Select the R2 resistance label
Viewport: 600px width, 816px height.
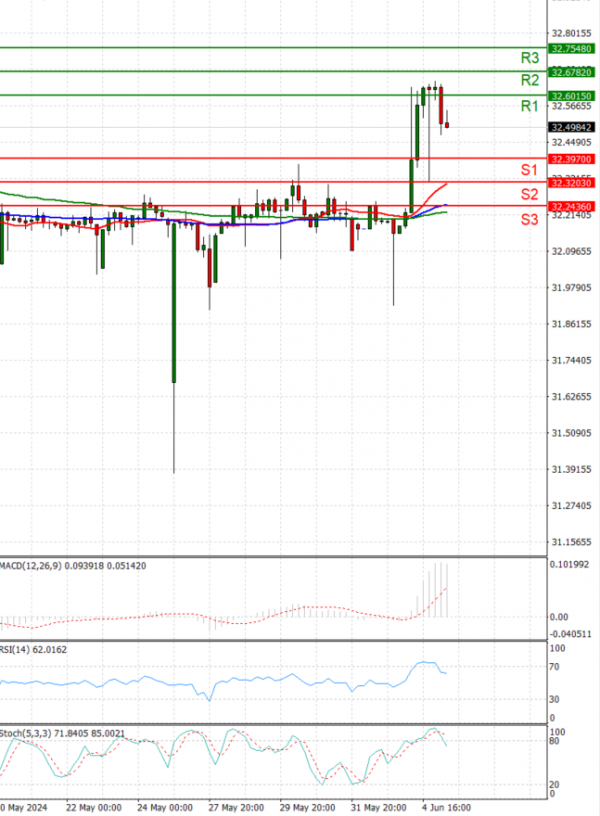pos(530,80)
